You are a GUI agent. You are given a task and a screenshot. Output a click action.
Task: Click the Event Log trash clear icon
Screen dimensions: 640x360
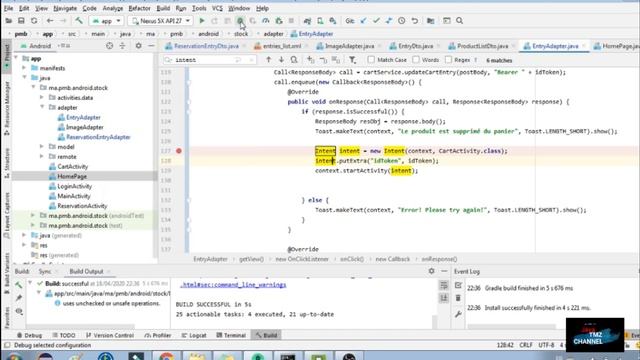click(x=458, y=298)
